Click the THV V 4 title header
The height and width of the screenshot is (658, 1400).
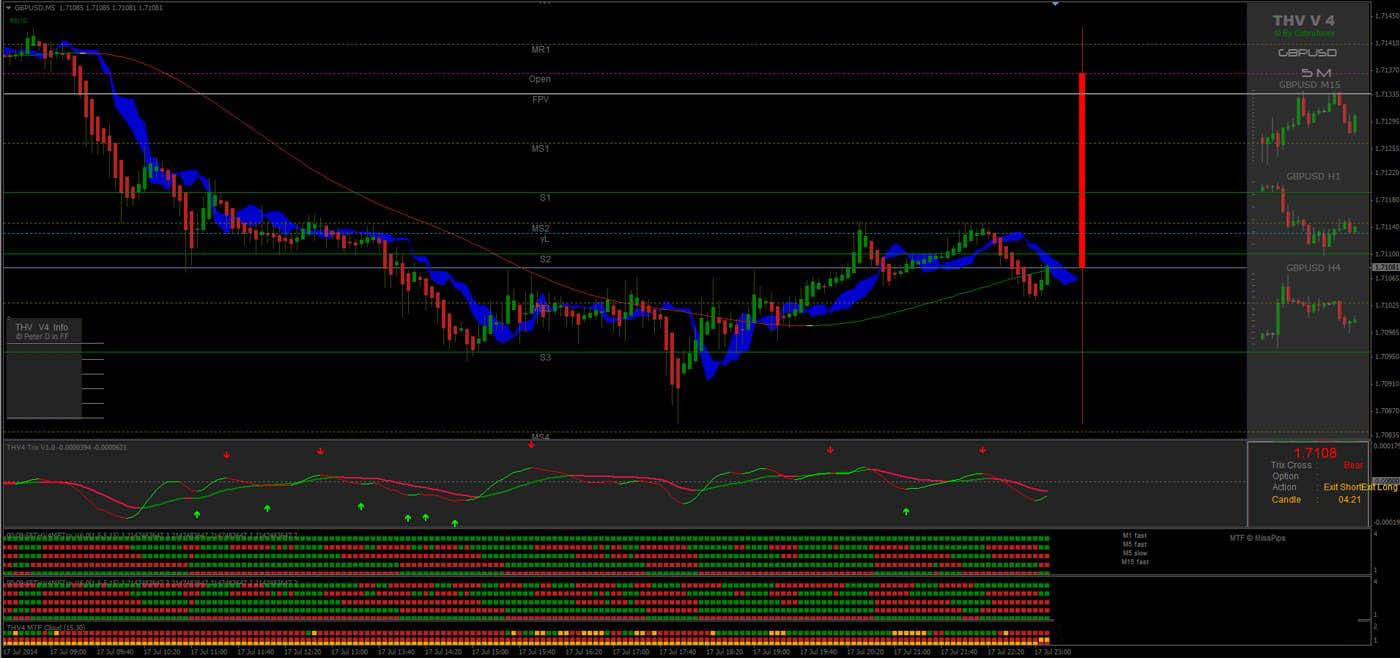[1303, 21]
